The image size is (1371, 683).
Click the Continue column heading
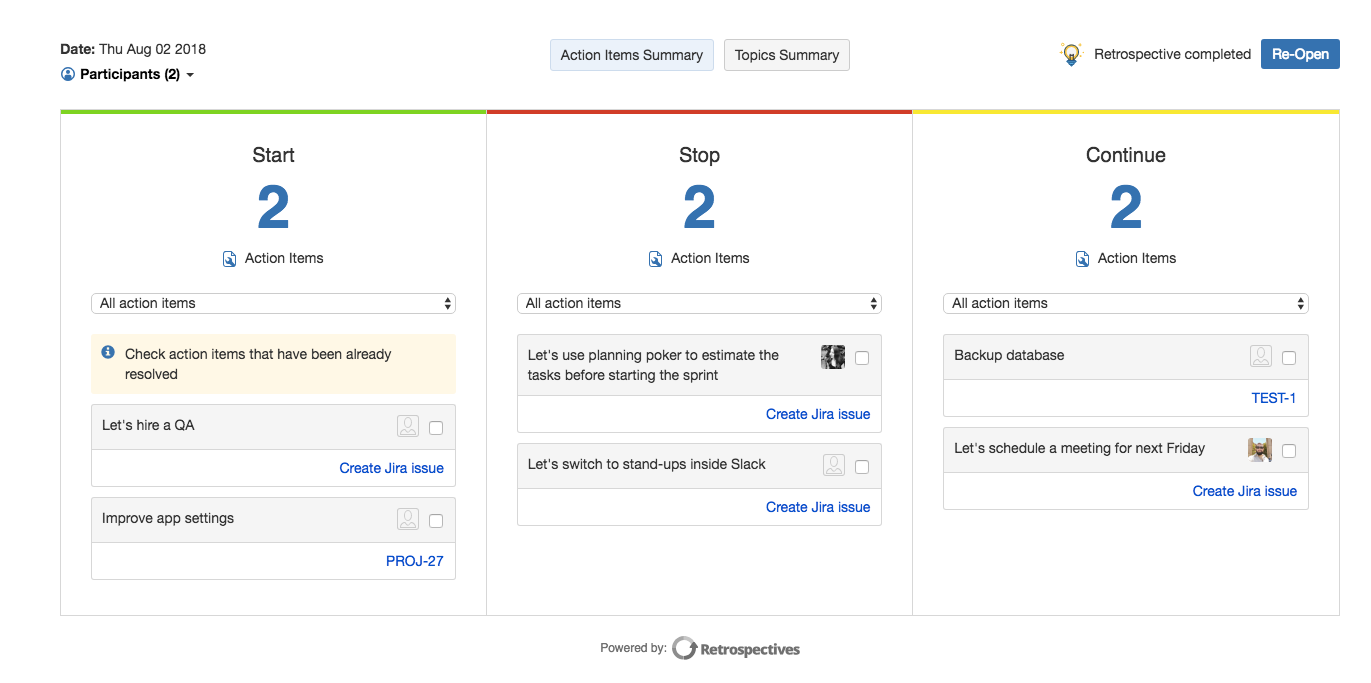click(x=1126, y=155)
